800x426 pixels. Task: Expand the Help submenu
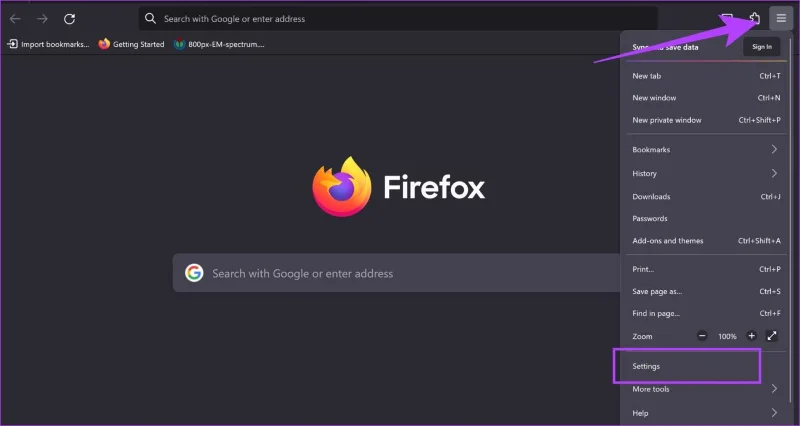coord(706,413)
